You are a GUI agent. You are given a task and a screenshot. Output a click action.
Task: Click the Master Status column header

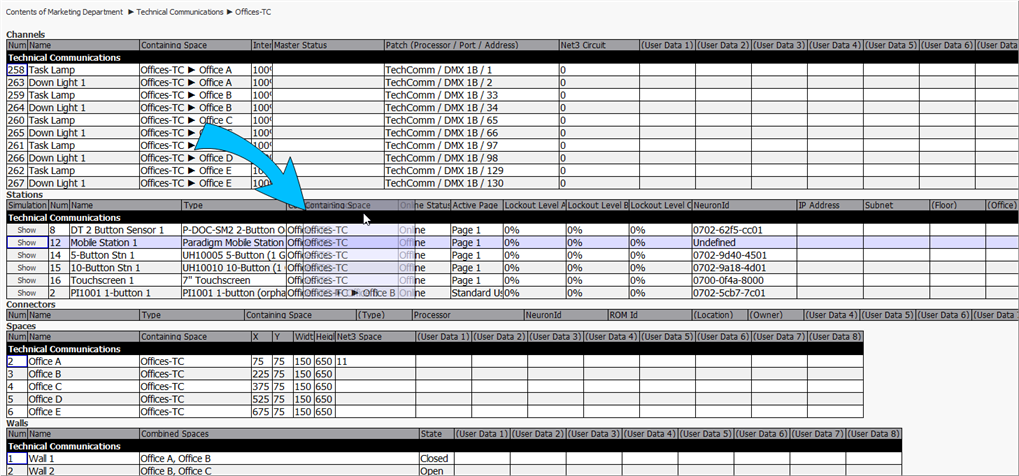327,46
